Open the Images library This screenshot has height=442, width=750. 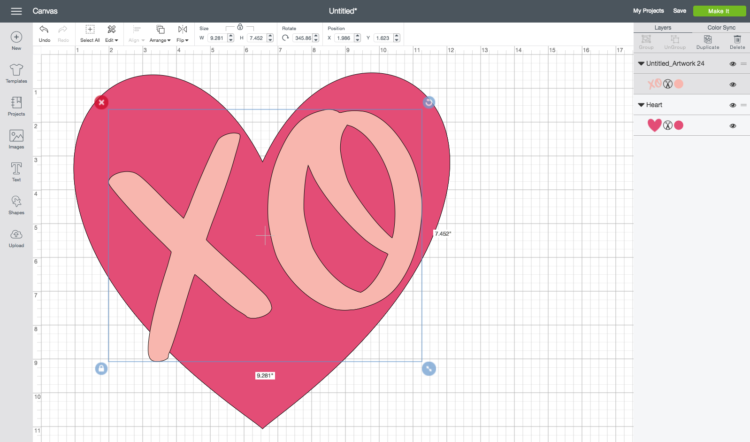pyautogui.click(x=16, y=139)
